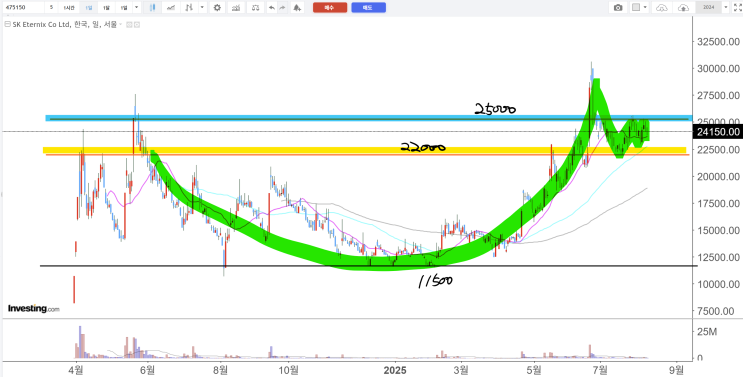Click the 17500.00 price axis label
This screenshot has width=743, height=377.
[x=719, y=204]
